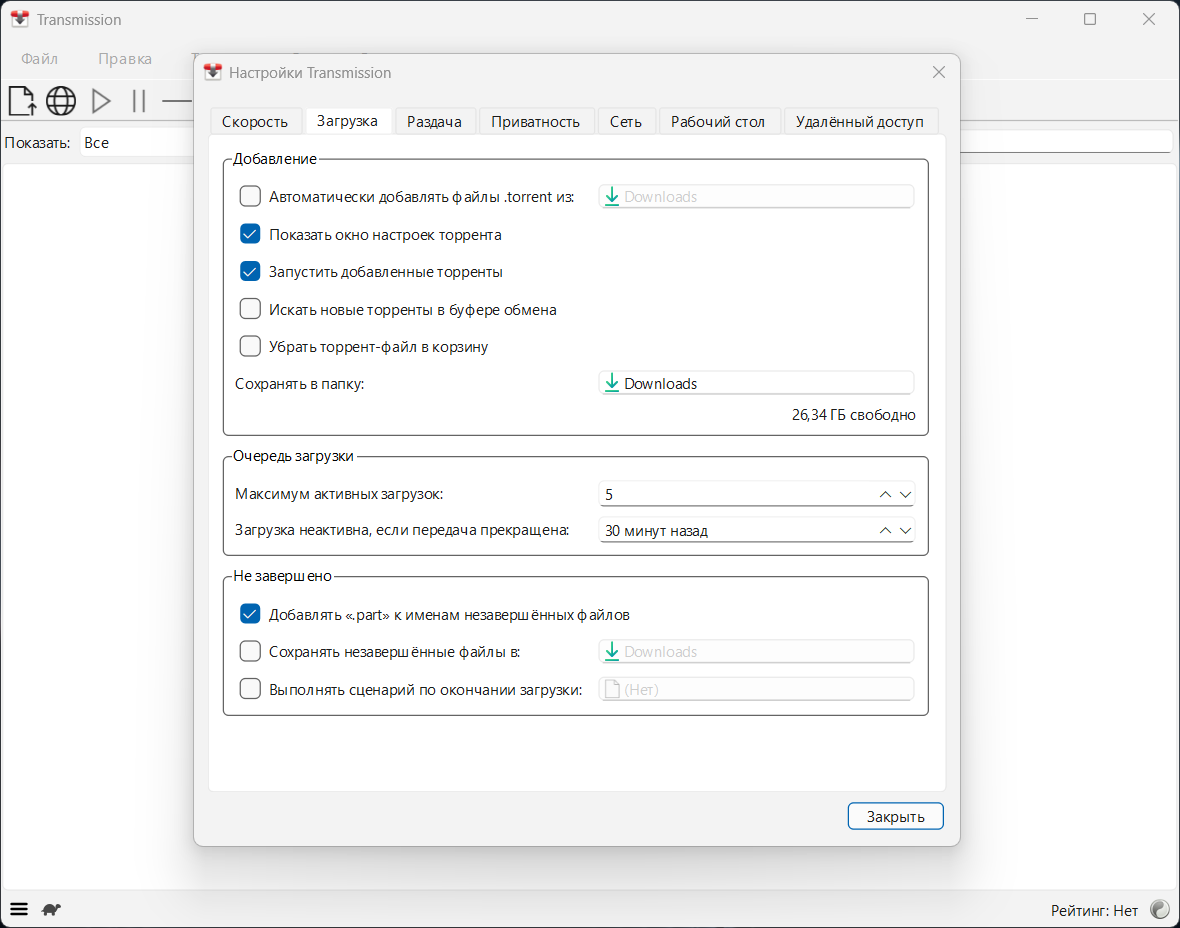Viewport: 1180px width, 928px height.
Task: Close the Настройки Transmission dialog
Action: coord(938,72)
